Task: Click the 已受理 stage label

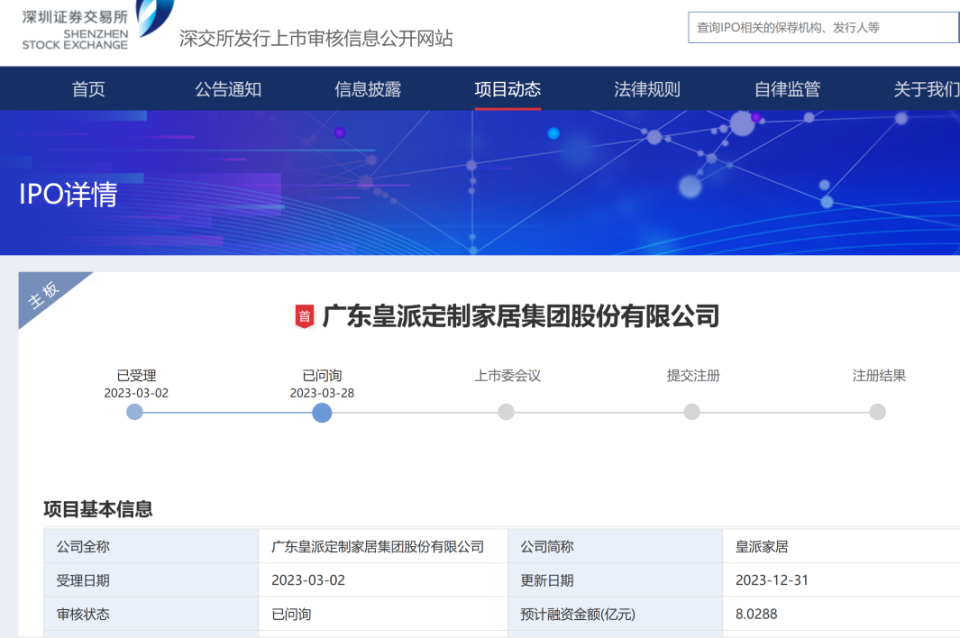Action: point(137,375)
